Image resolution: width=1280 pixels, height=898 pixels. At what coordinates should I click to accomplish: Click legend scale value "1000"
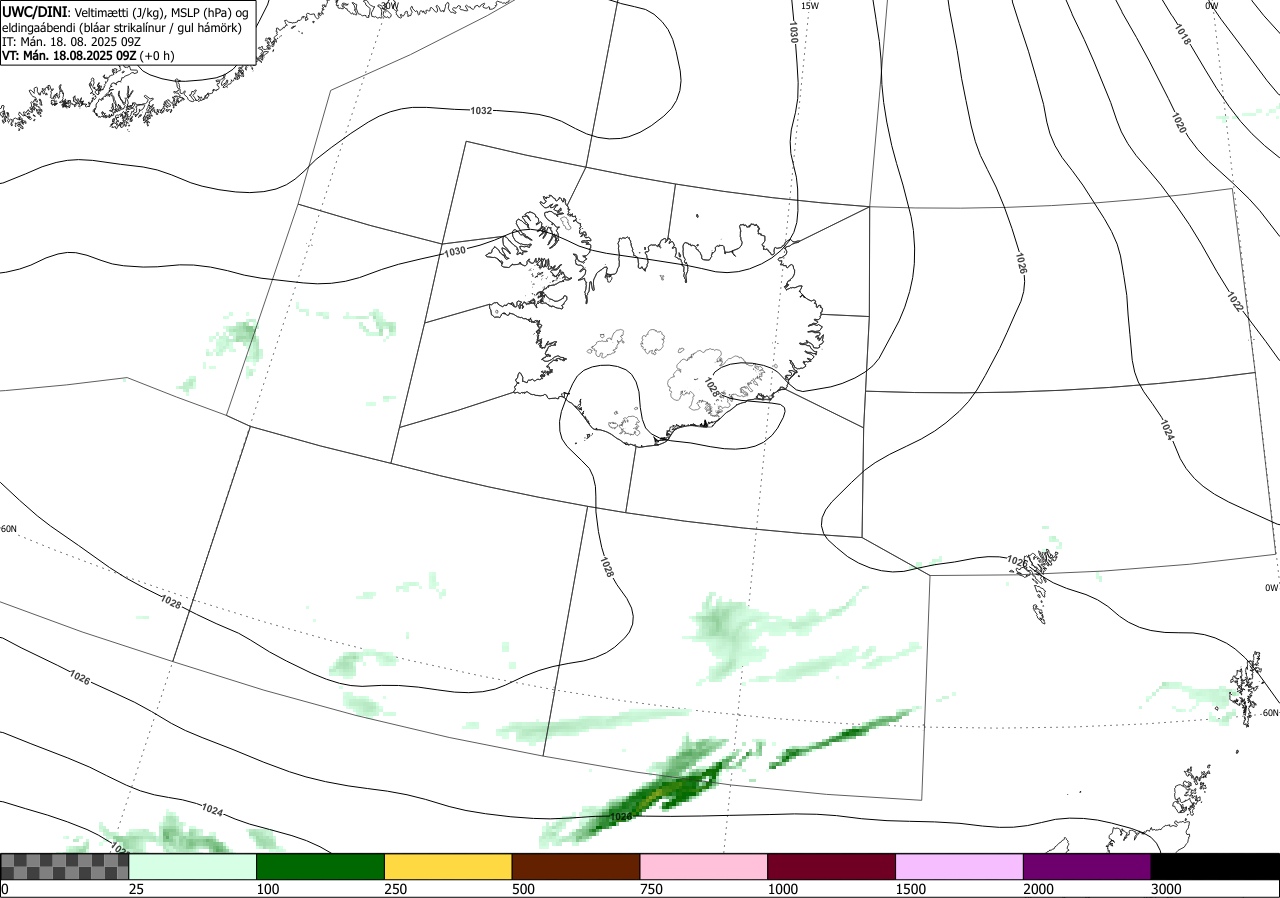(782, 889)
